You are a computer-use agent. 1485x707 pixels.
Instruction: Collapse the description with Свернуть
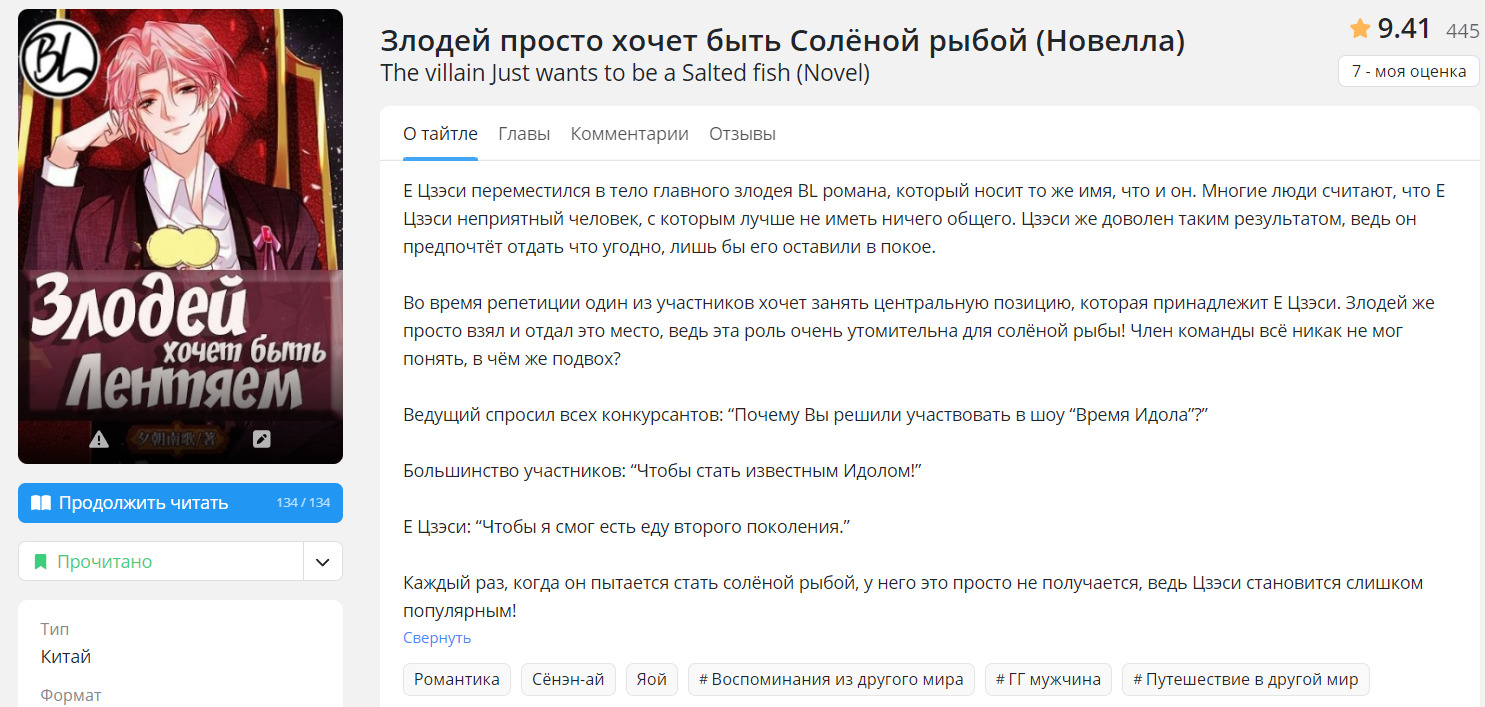click(437, 638)
